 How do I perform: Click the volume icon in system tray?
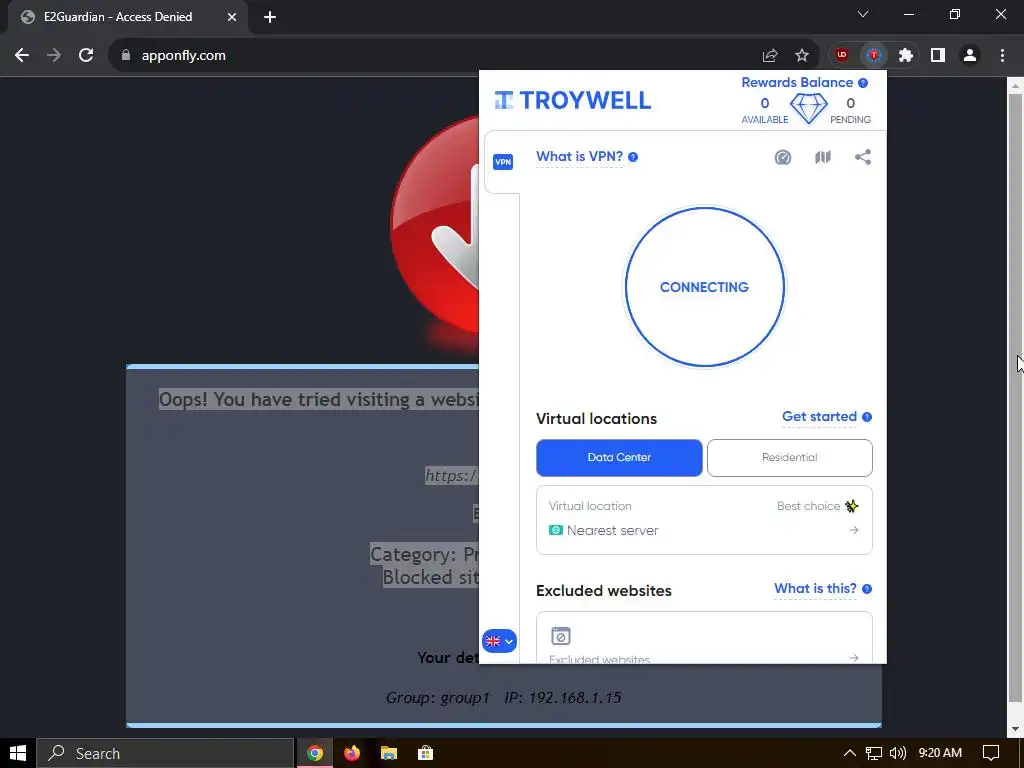(x=898, y=753)
